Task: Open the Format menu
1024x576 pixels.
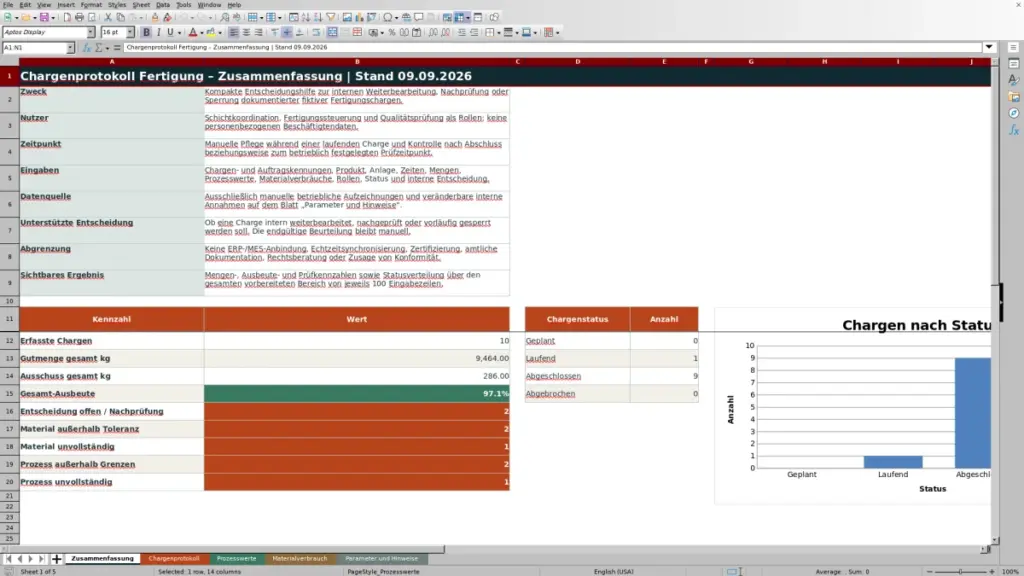Action: [x=91, y=5]
